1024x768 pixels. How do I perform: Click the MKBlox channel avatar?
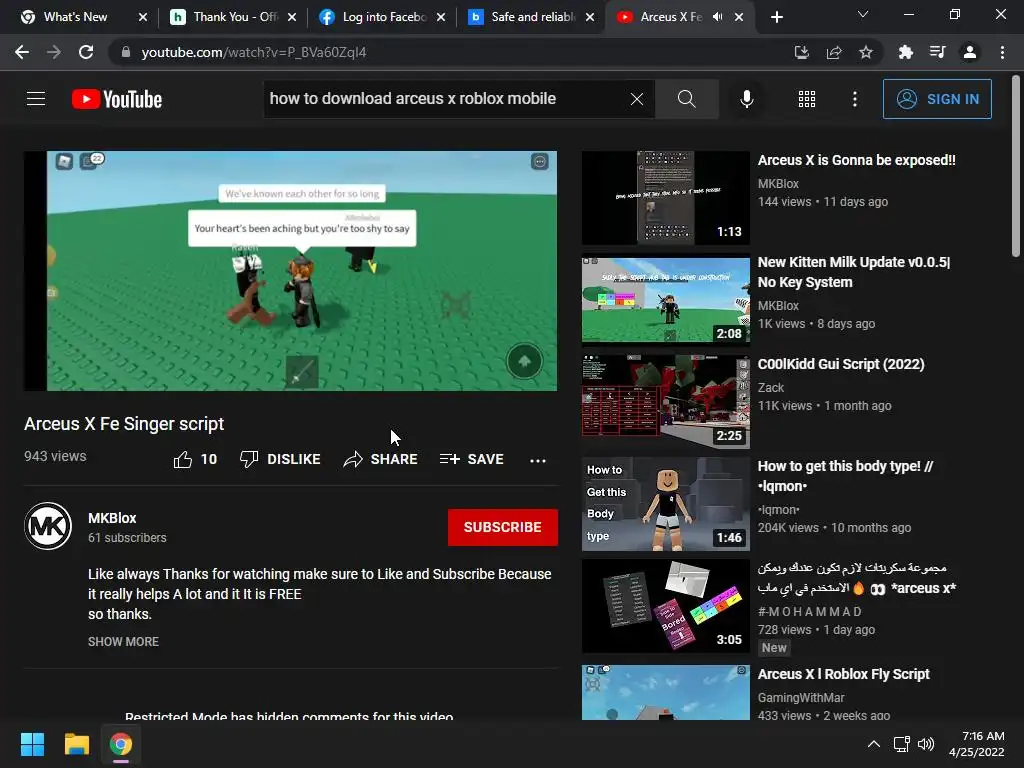[x=48, y=526]
